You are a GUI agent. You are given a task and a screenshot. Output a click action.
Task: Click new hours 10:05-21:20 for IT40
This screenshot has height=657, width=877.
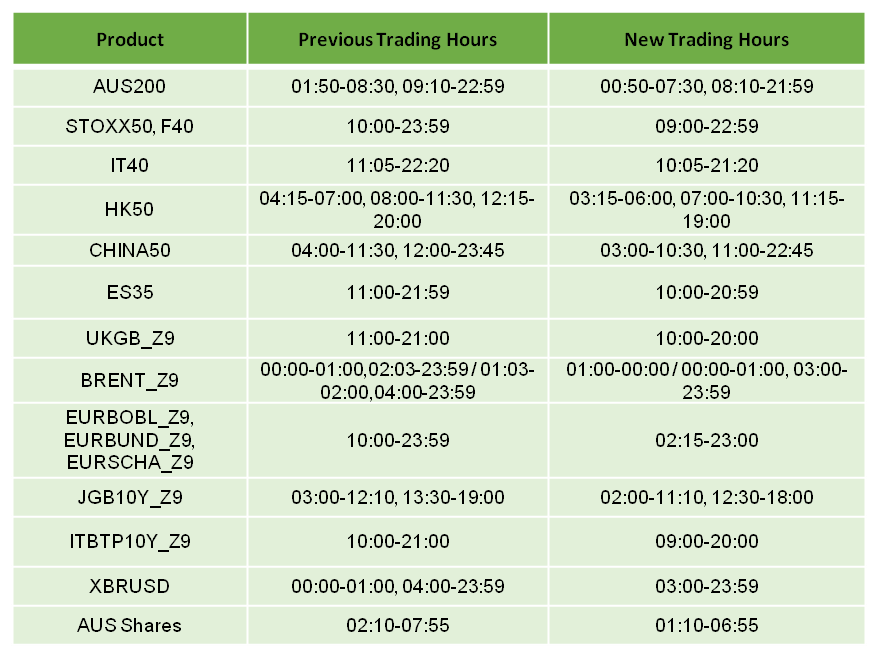[x=707, y=166]
